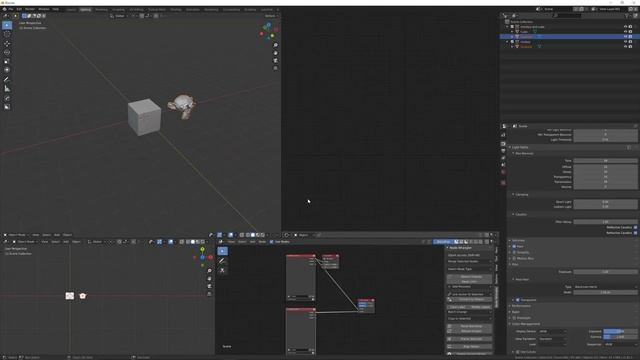Click the zoom icon in bottom-left viewport
640x360 pixels.
(209, 271)
